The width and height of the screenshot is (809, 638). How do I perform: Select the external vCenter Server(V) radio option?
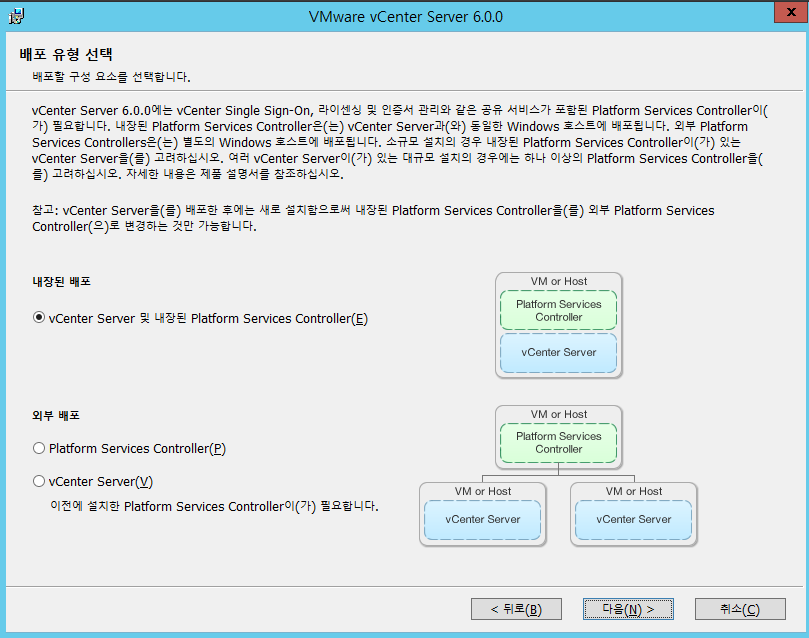point(40,481)
